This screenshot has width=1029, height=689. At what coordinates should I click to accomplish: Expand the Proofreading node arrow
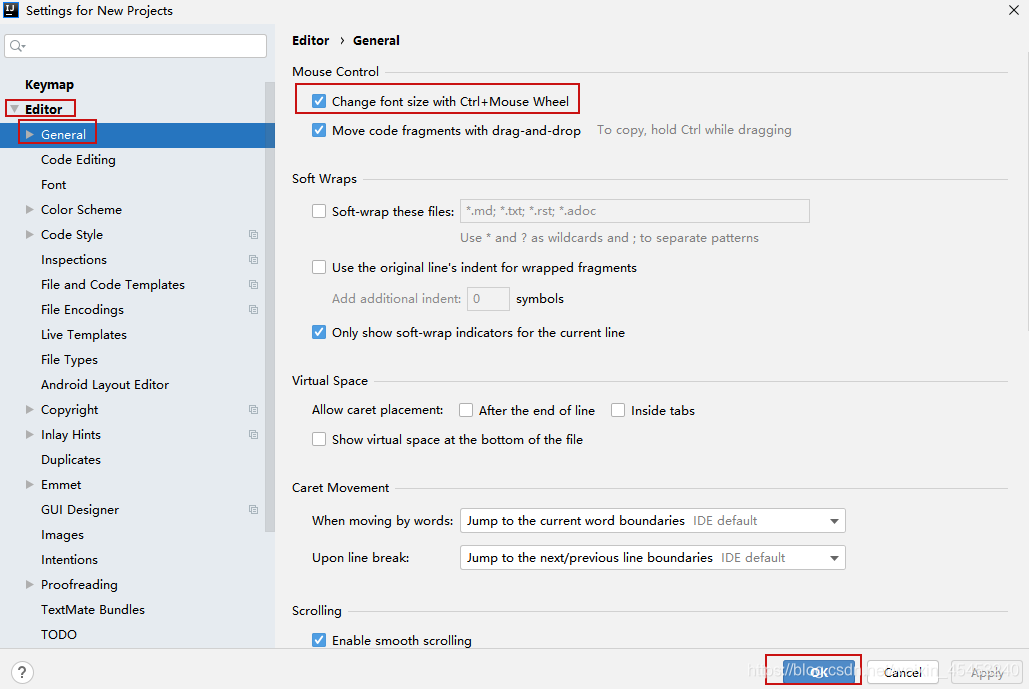click(x=30, y=584)
